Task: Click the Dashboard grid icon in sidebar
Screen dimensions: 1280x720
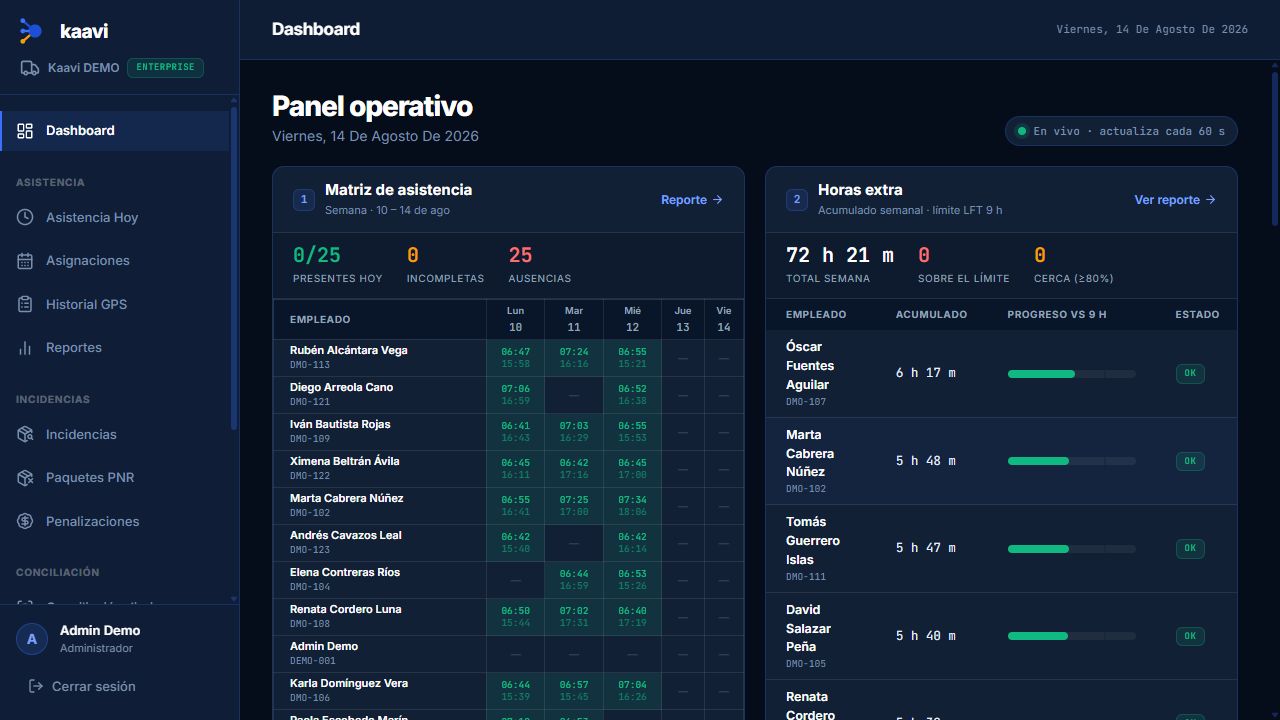Action: 26,131
